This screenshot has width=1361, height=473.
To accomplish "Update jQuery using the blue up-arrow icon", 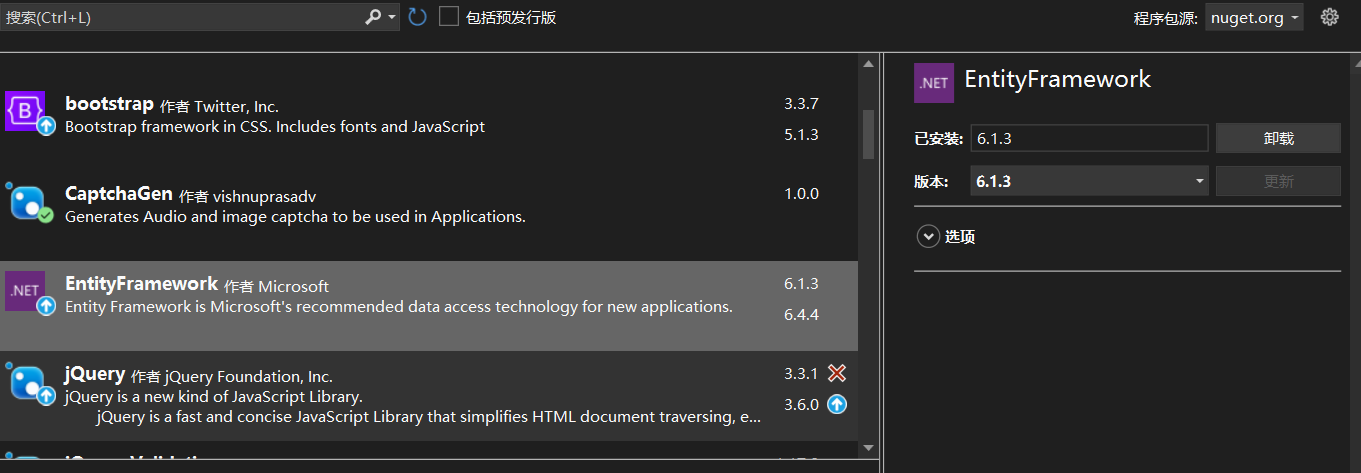I will 837,404.
